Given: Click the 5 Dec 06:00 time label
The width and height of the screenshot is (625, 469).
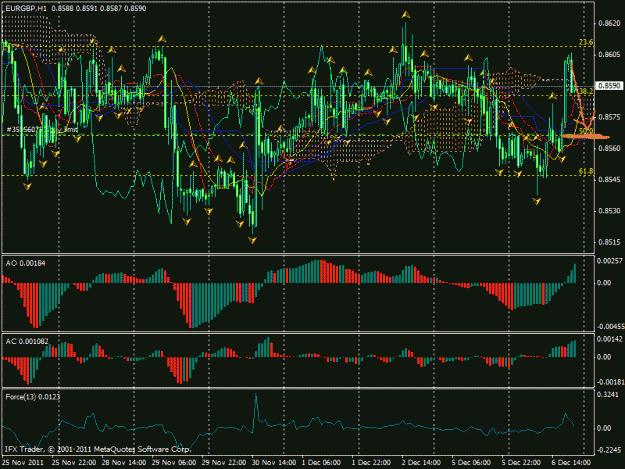Looking at the screenshot, I should coord(471,463).
